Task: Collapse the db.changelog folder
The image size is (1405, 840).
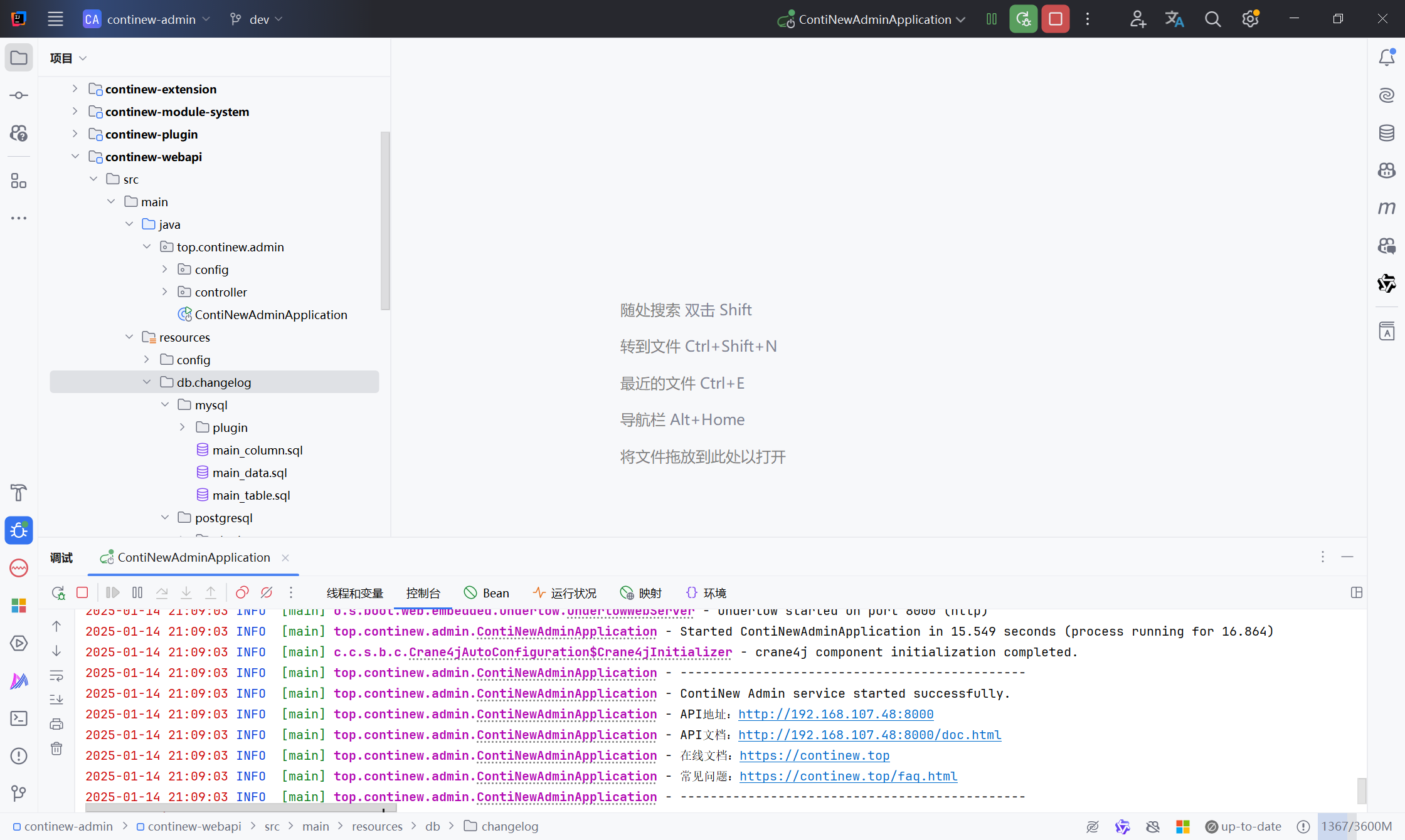Action: tap(147, 382)
